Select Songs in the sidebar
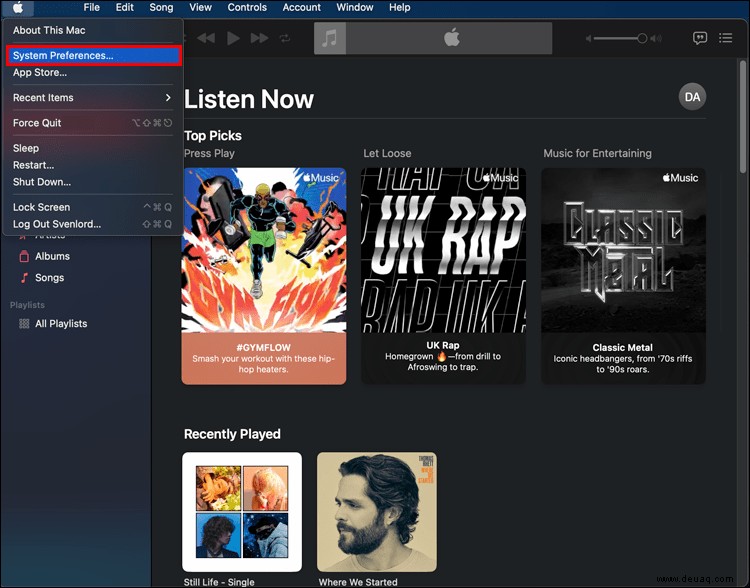The image size is (750, 588). [49, 278]
